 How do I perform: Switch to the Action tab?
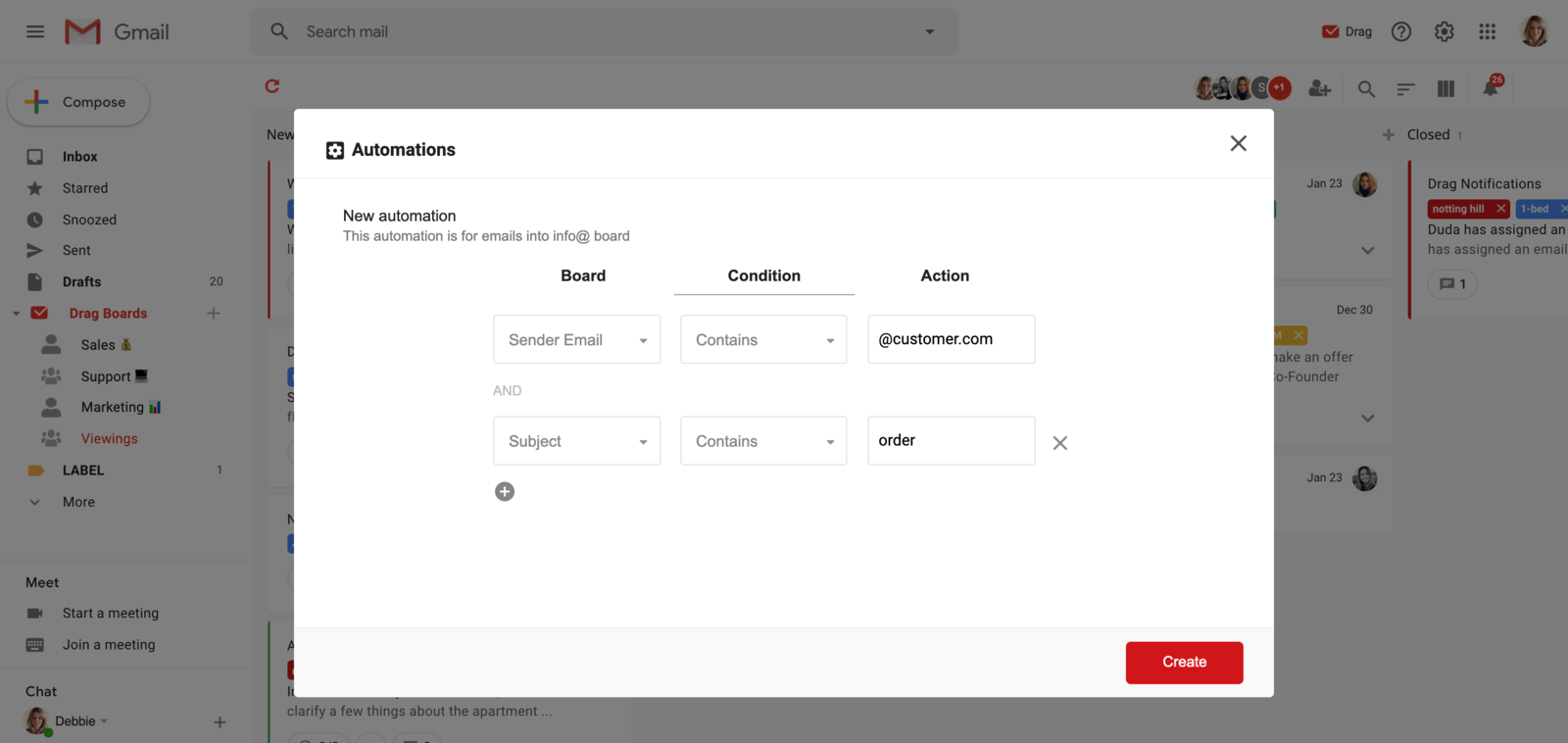pos(945,276)
